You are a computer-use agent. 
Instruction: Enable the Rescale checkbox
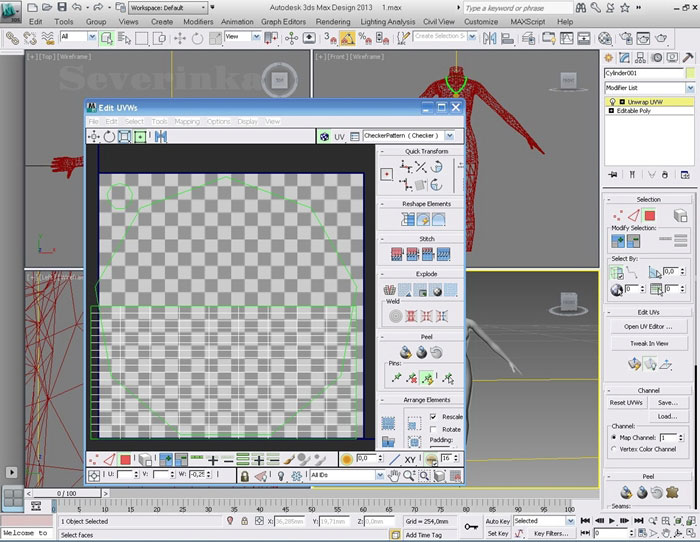click(432, 416)
